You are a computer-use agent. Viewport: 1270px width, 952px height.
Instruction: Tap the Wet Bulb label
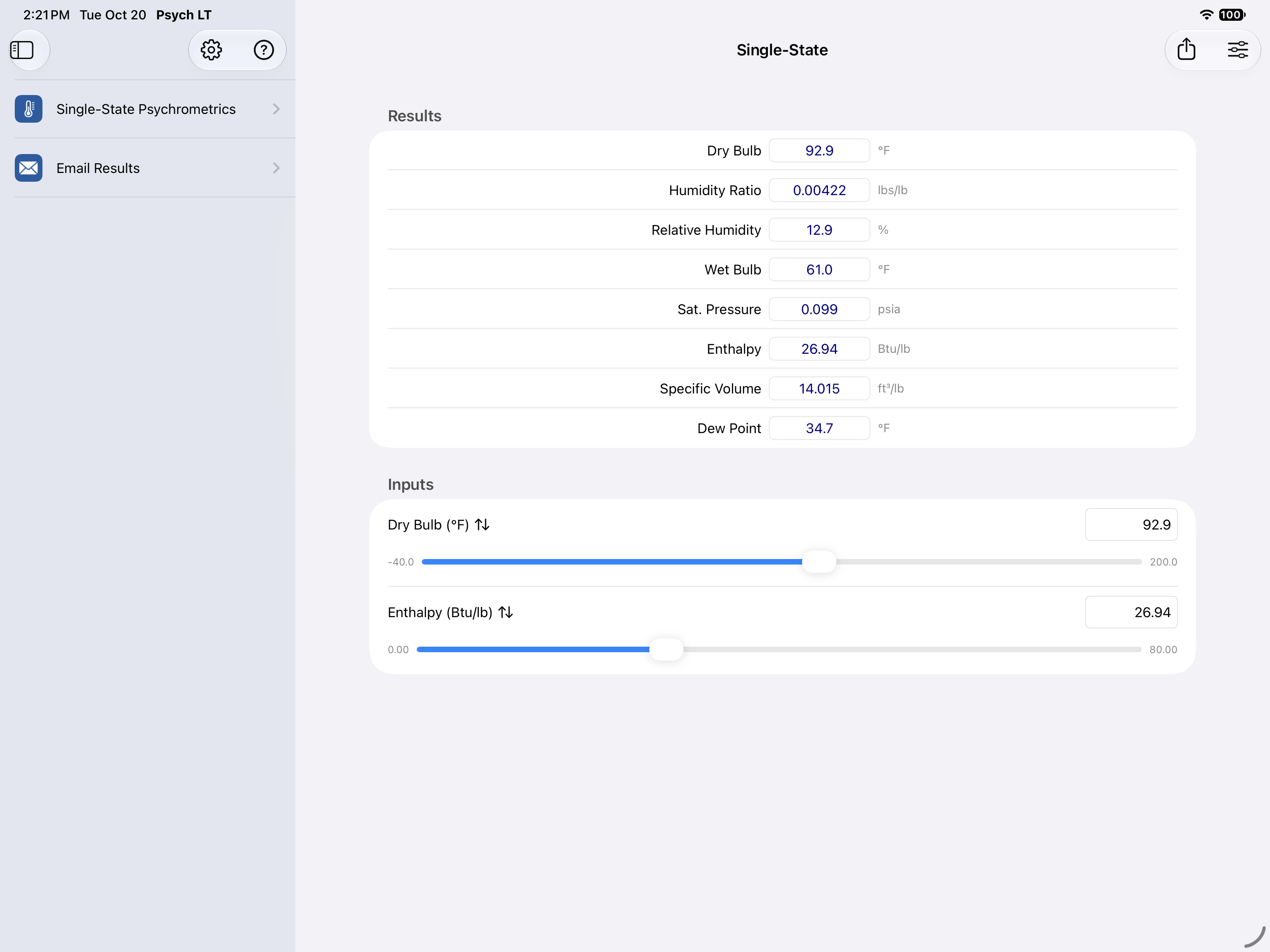[733, 269]
